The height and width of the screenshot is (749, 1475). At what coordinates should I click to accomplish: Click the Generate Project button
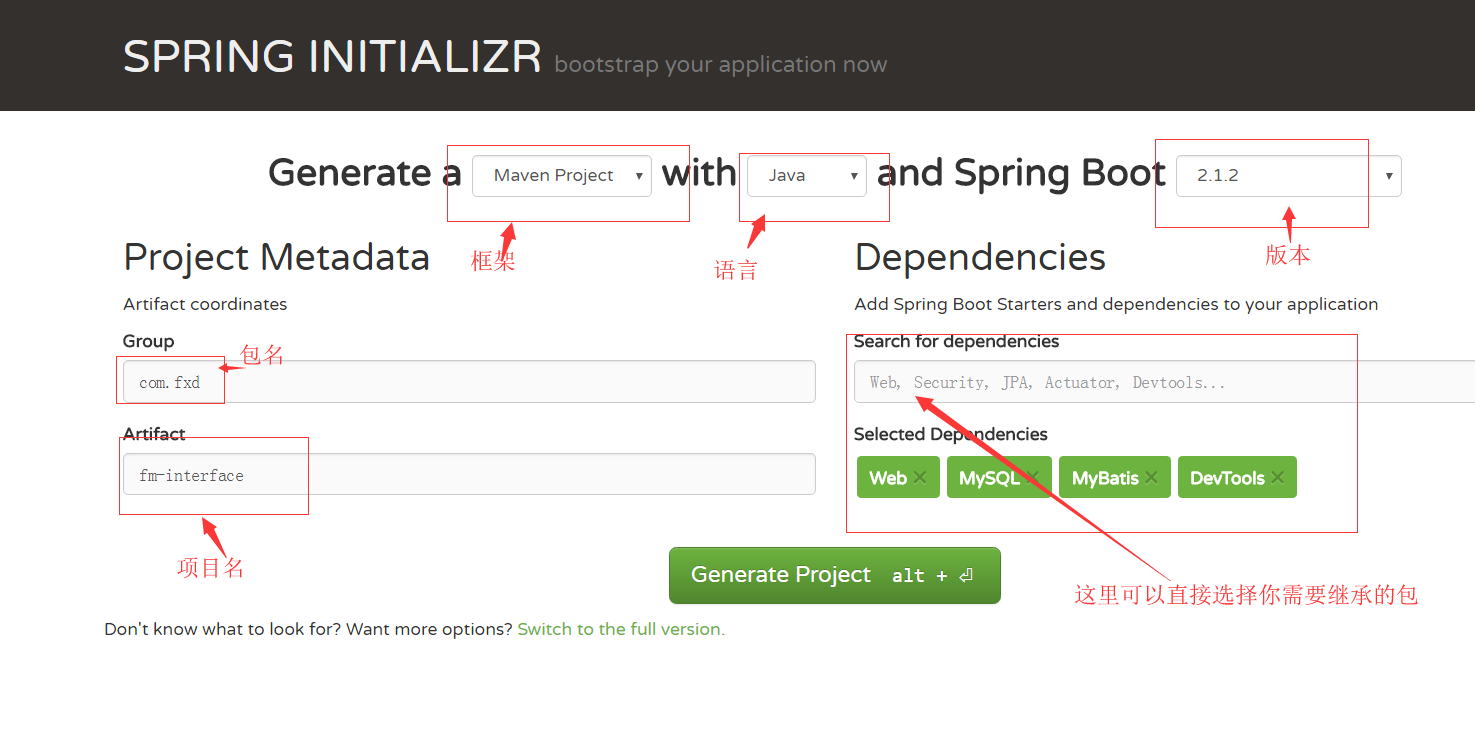click(835, 575)
